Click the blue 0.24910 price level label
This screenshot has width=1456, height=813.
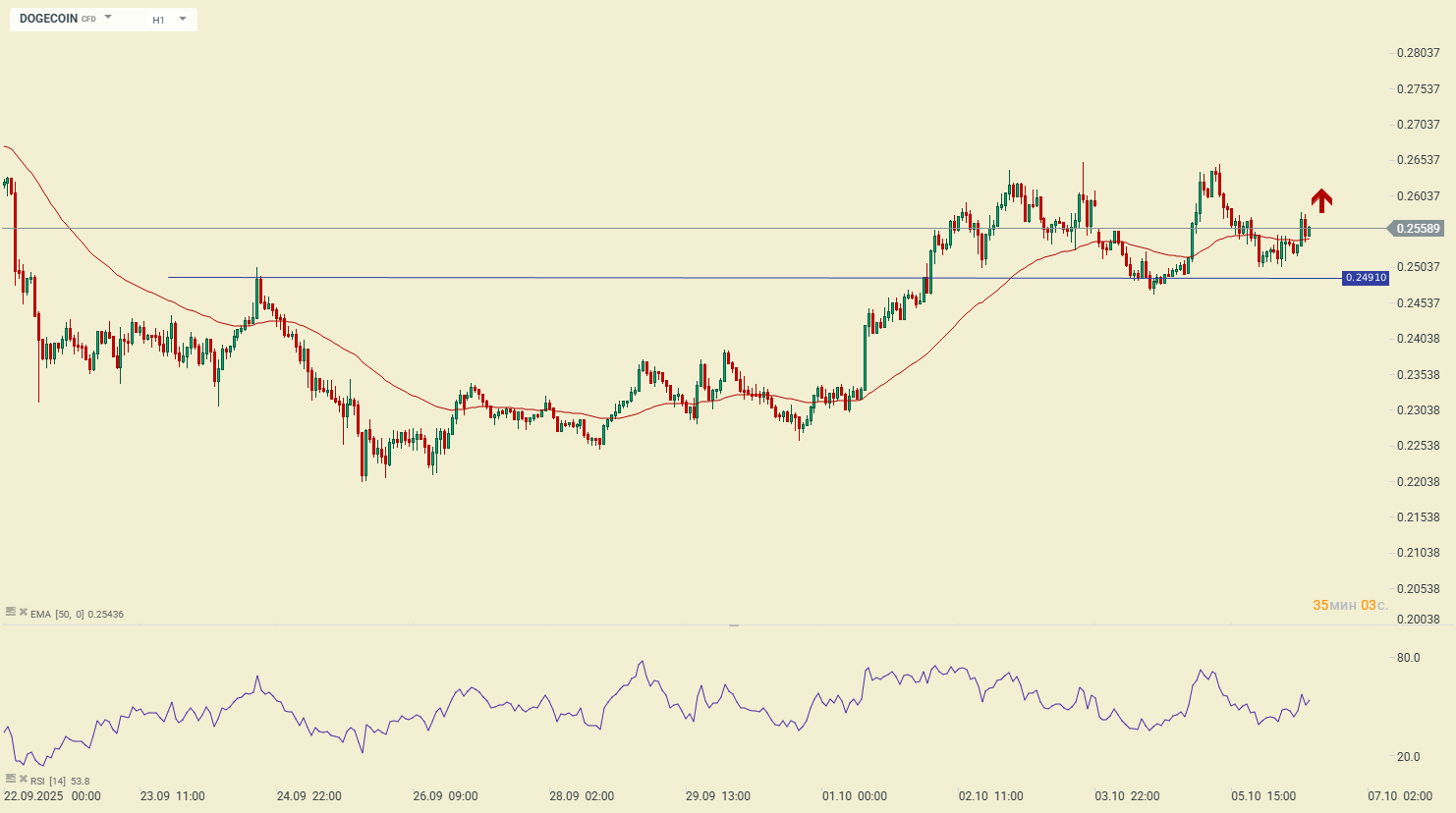tap(1365, 278)
